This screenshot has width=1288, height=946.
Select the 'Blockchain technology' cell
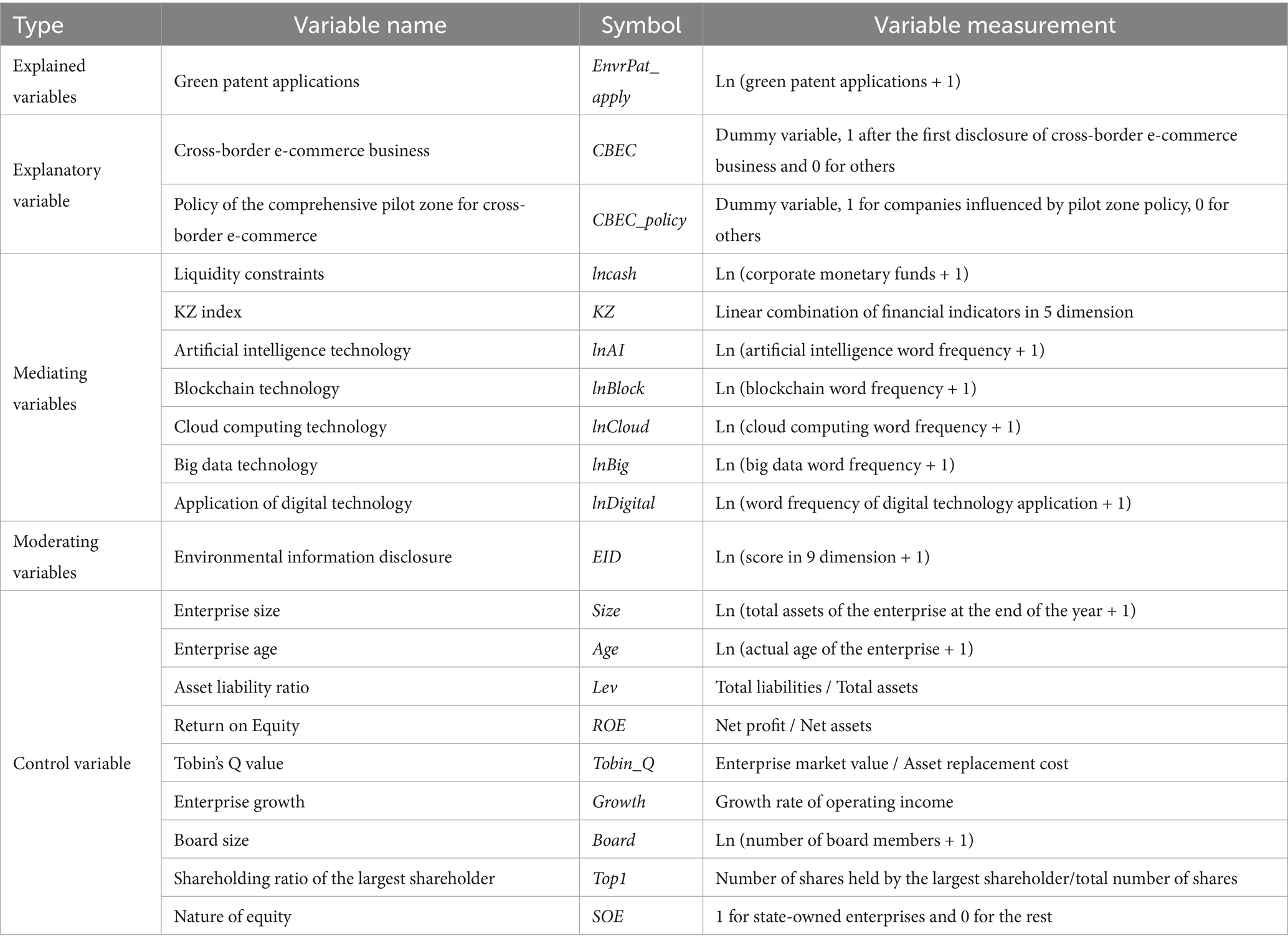tap(257, 389)
